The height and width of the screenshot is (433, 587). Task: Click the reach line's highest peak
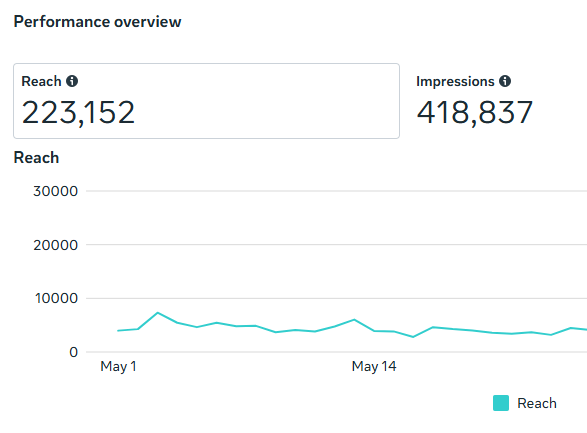tap(158, 312)
